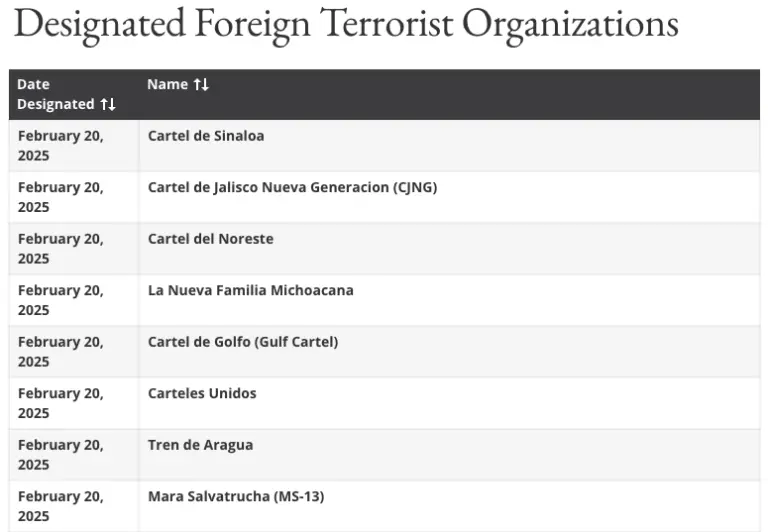Click the sort arrows beside Date Designated
The width and height of the screenshot is (768, 532).
pos(108,104)
